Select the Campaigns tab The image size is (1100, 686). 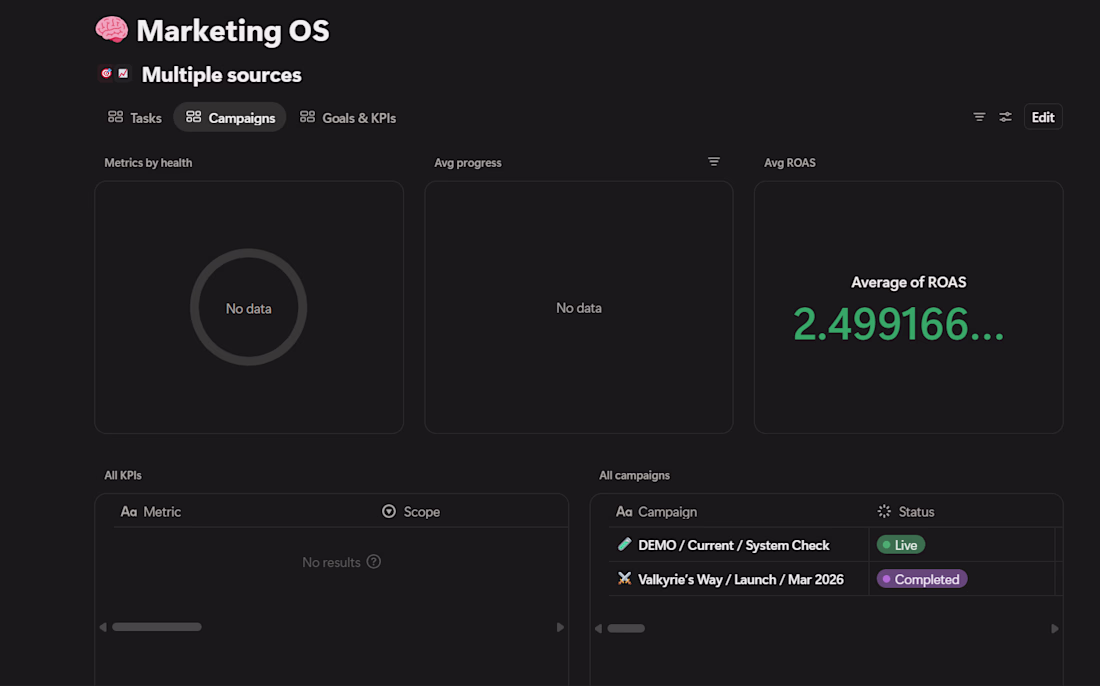pos(230,117)
